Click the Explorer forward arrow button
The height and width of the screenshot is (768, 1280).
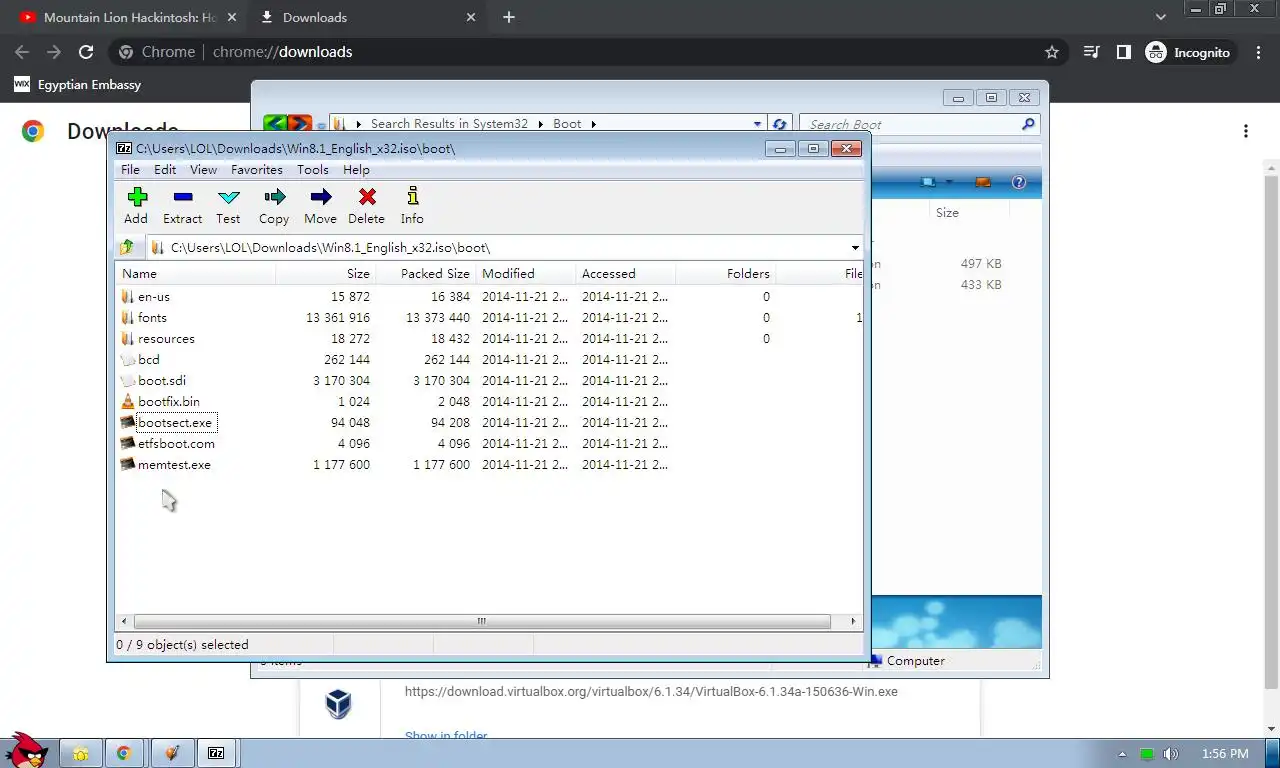point(299,124)
